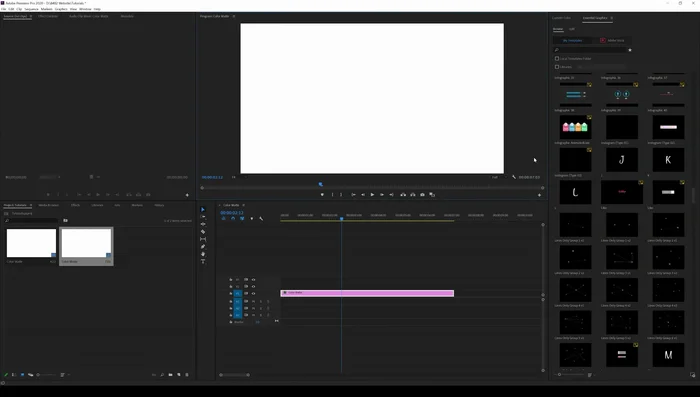Toggle Snap in the timeline
The width and height of the screenshot is (700, 397).
233,219
